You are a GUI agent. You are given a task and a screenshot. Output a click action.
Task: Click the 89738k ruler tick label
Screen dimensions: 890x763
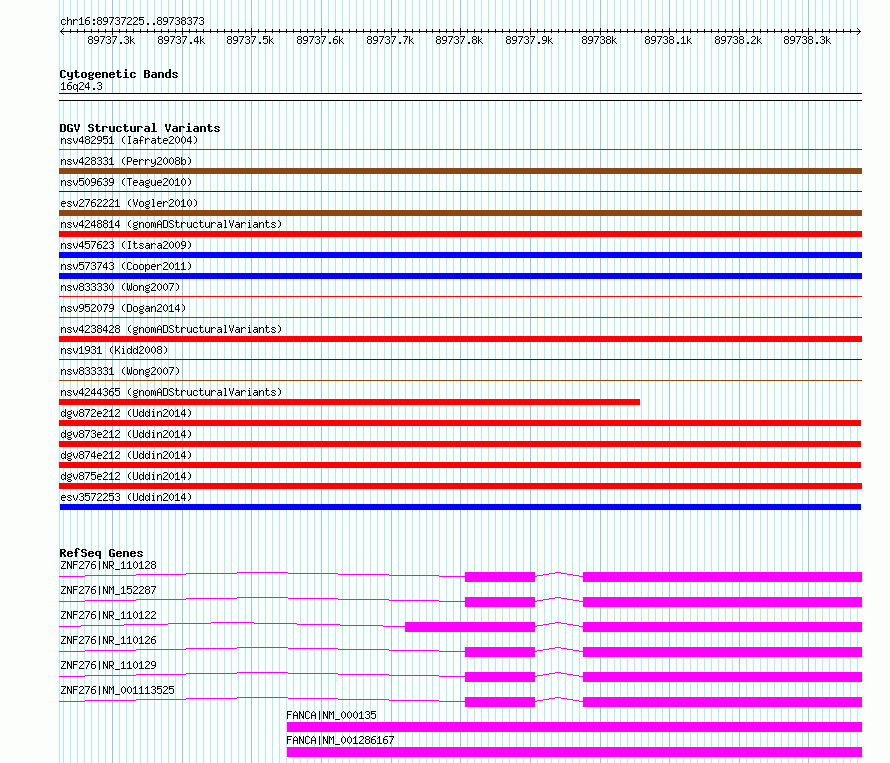599,40
